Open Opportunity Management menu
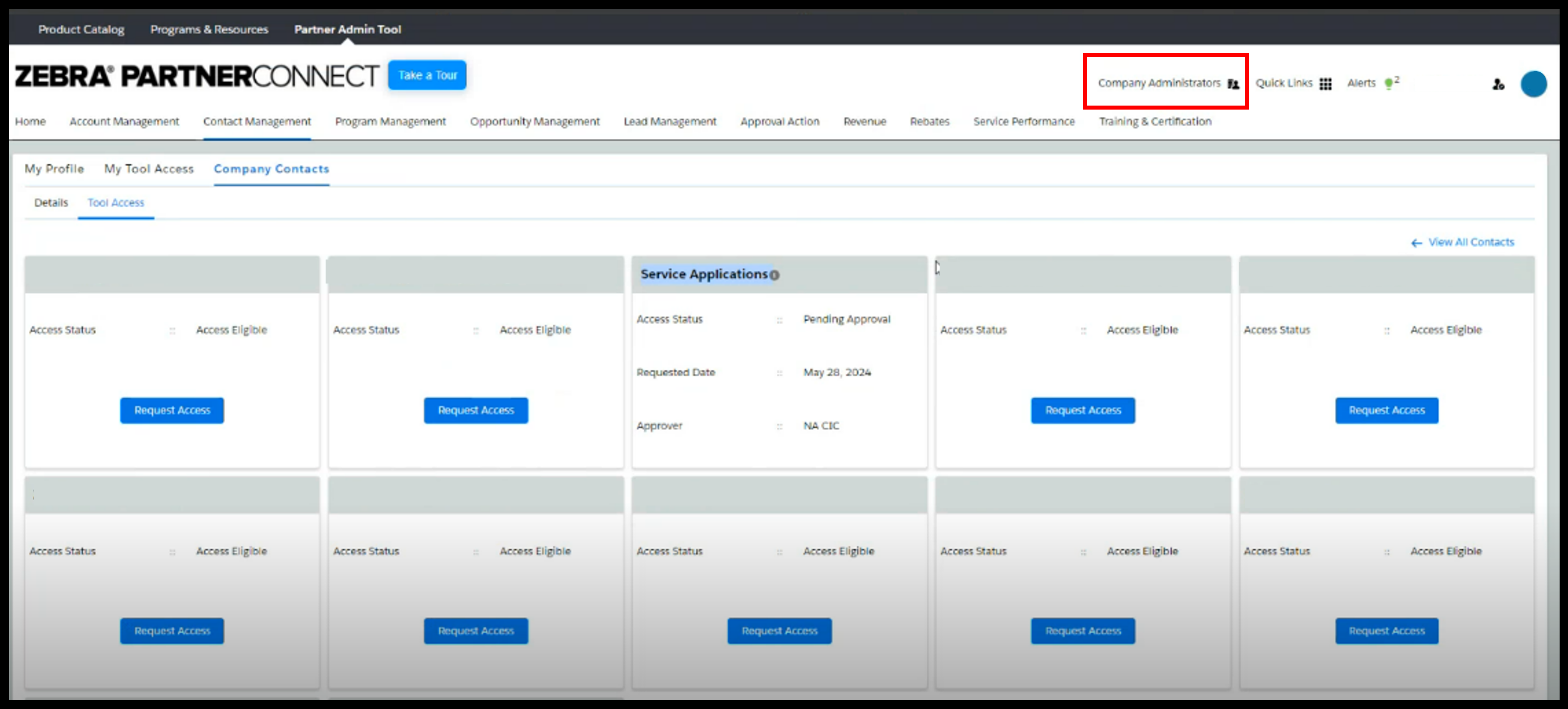Screen dimensions: 1568x709 pos(534,121)
